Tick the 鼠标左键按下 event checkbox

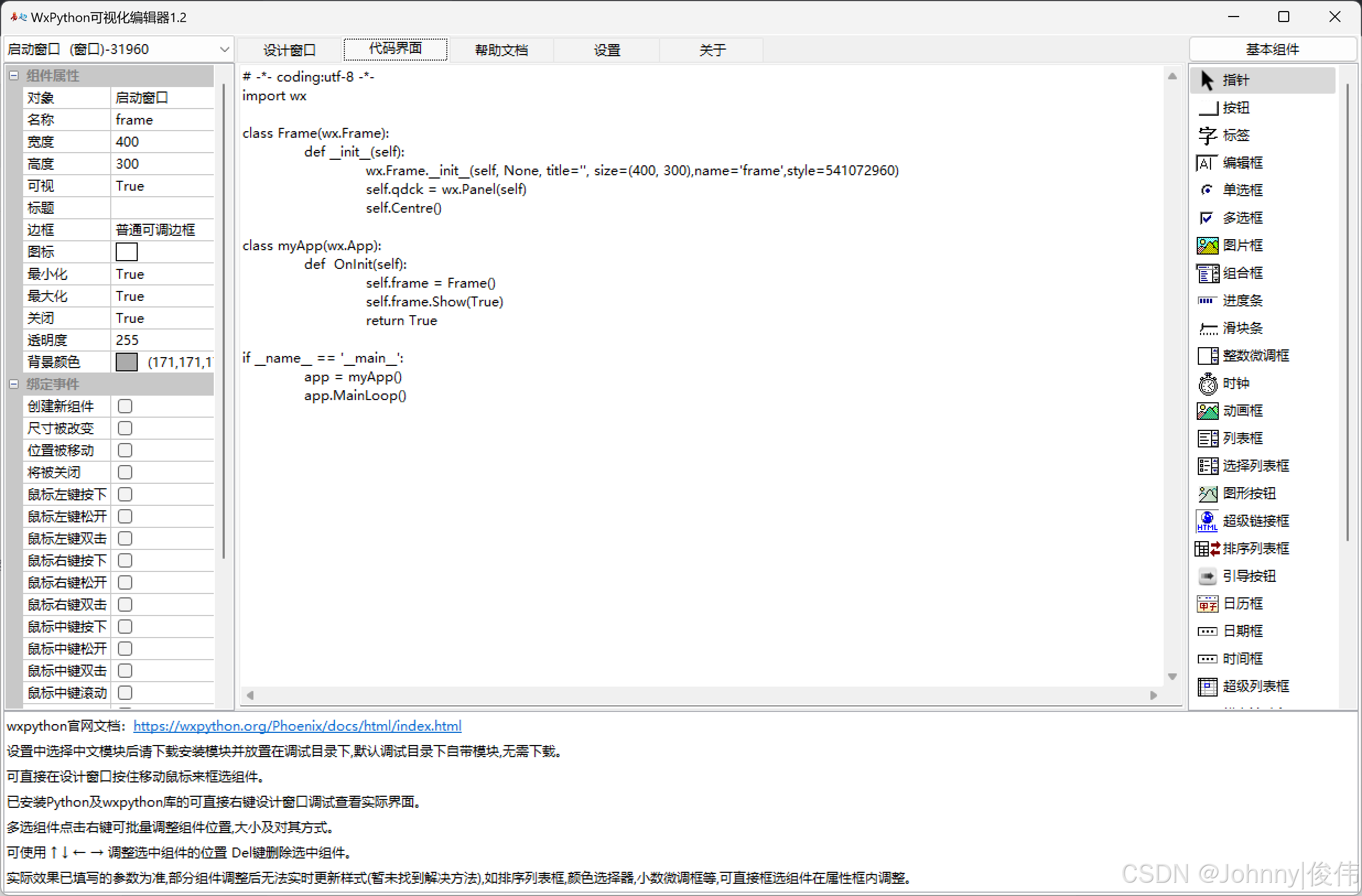125,495
